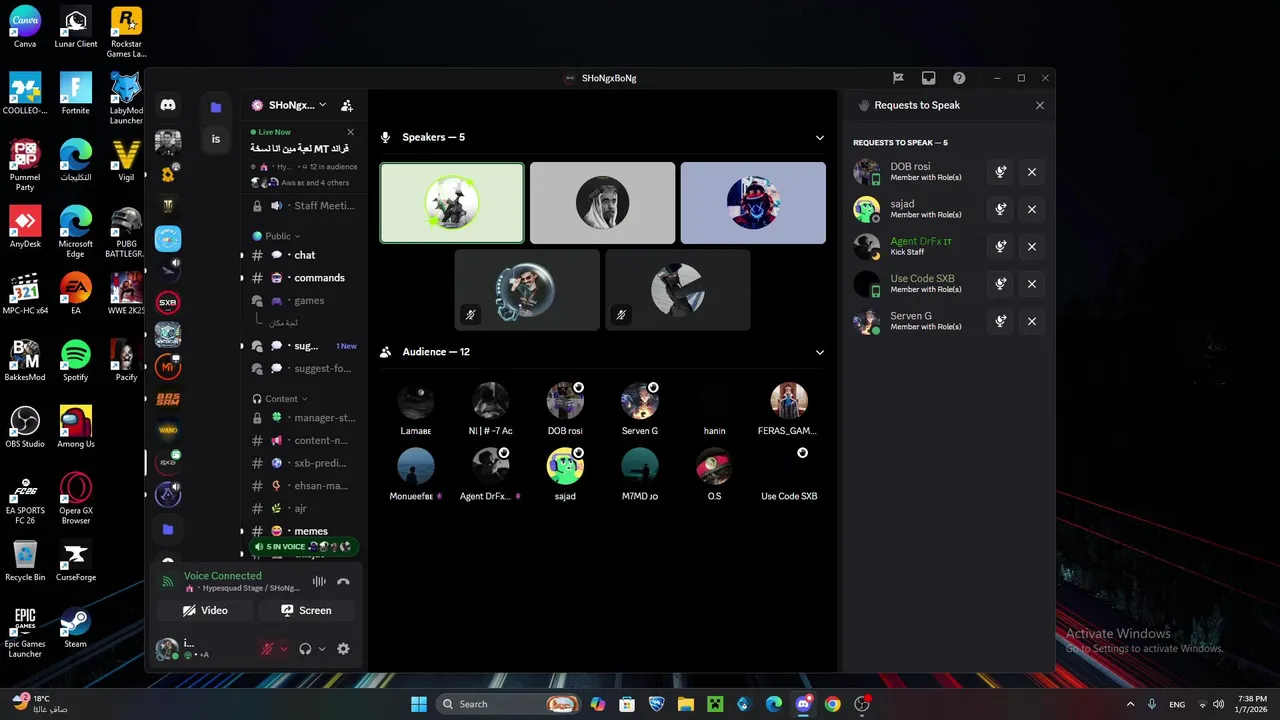The width and height of the screenshot is (1280, 720).
Task: Collapse the Audience section
Action: [820, 352]
